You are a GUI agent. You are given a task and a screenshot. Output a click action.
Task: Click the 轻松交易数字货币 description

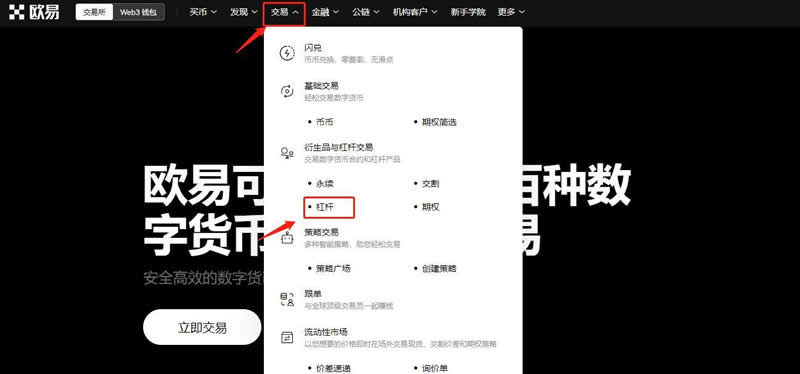[x=334, y=97]
